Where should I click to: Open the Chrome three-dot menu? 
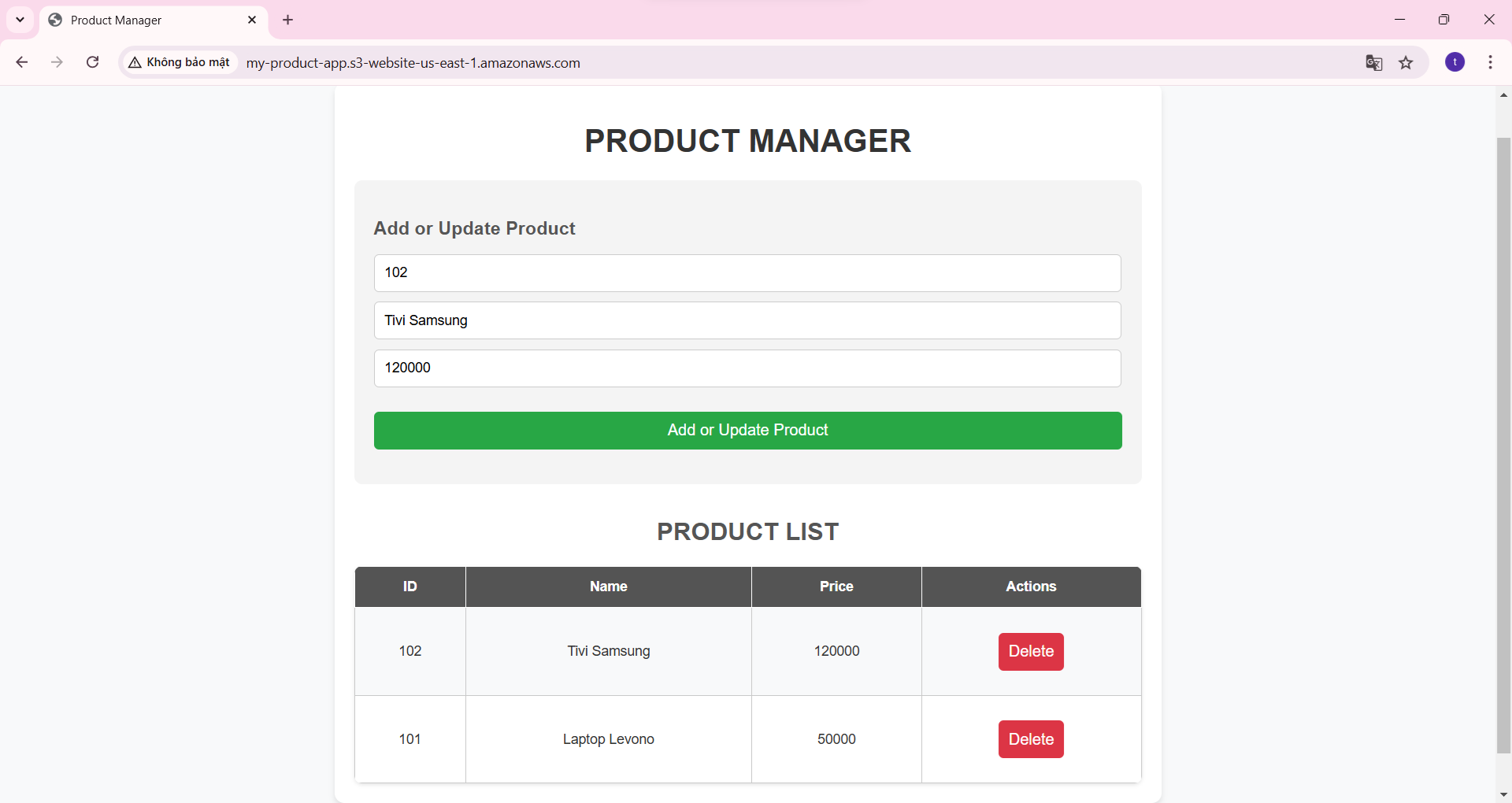1491,62
